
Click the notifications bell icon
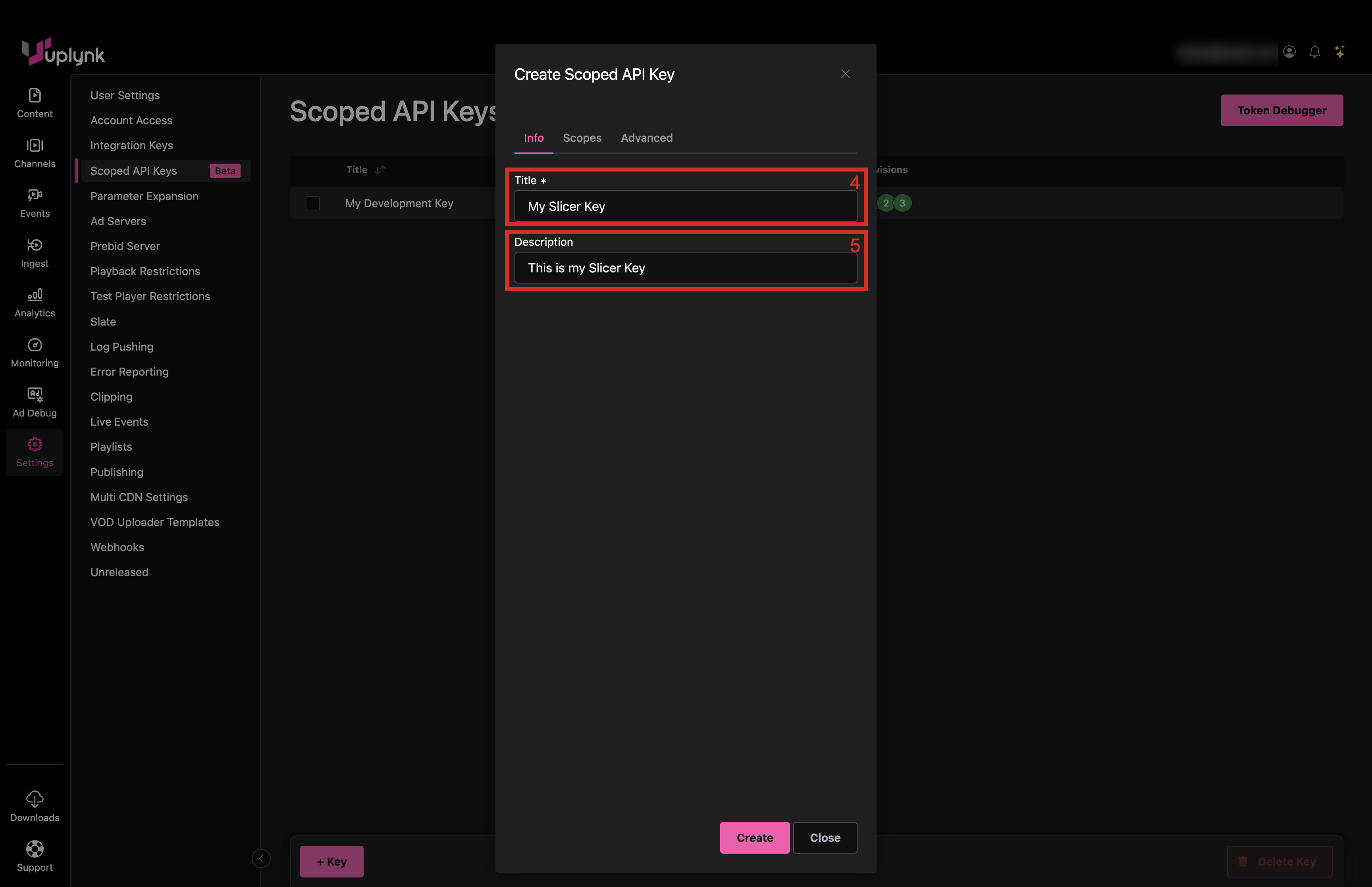[x=1314, y=52]
